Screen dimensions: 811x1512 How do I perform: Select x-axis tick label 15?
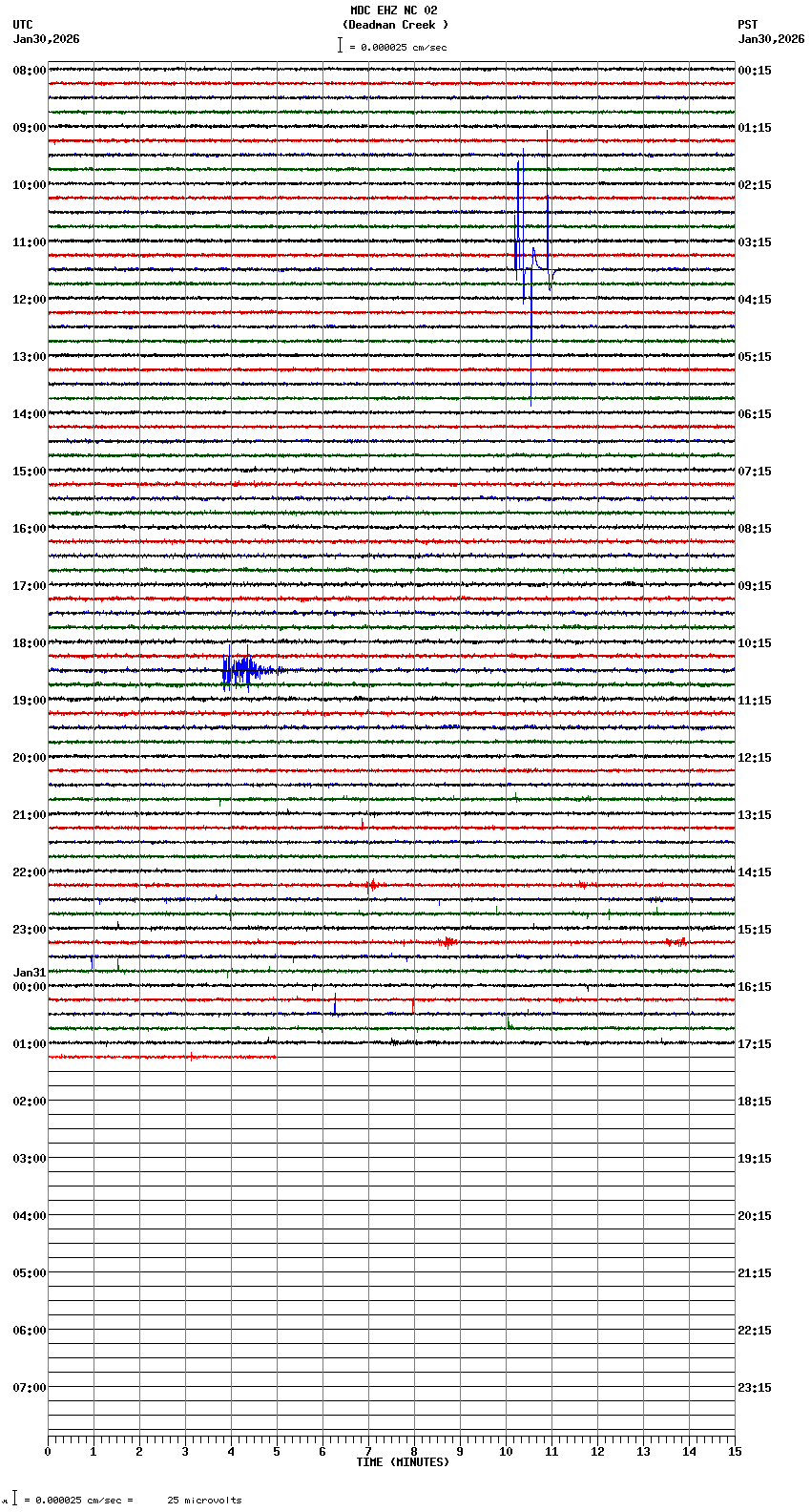click(x=735, y=1452)
